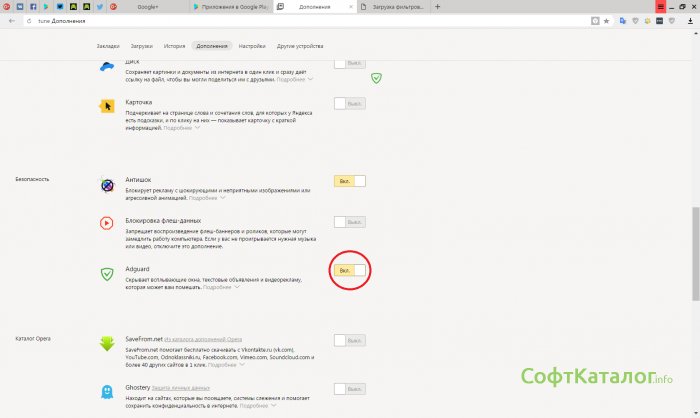This screenshot has width=700, height=418.
Task: Expand Подробнее details under Карточка
Action: click(181, 128)
